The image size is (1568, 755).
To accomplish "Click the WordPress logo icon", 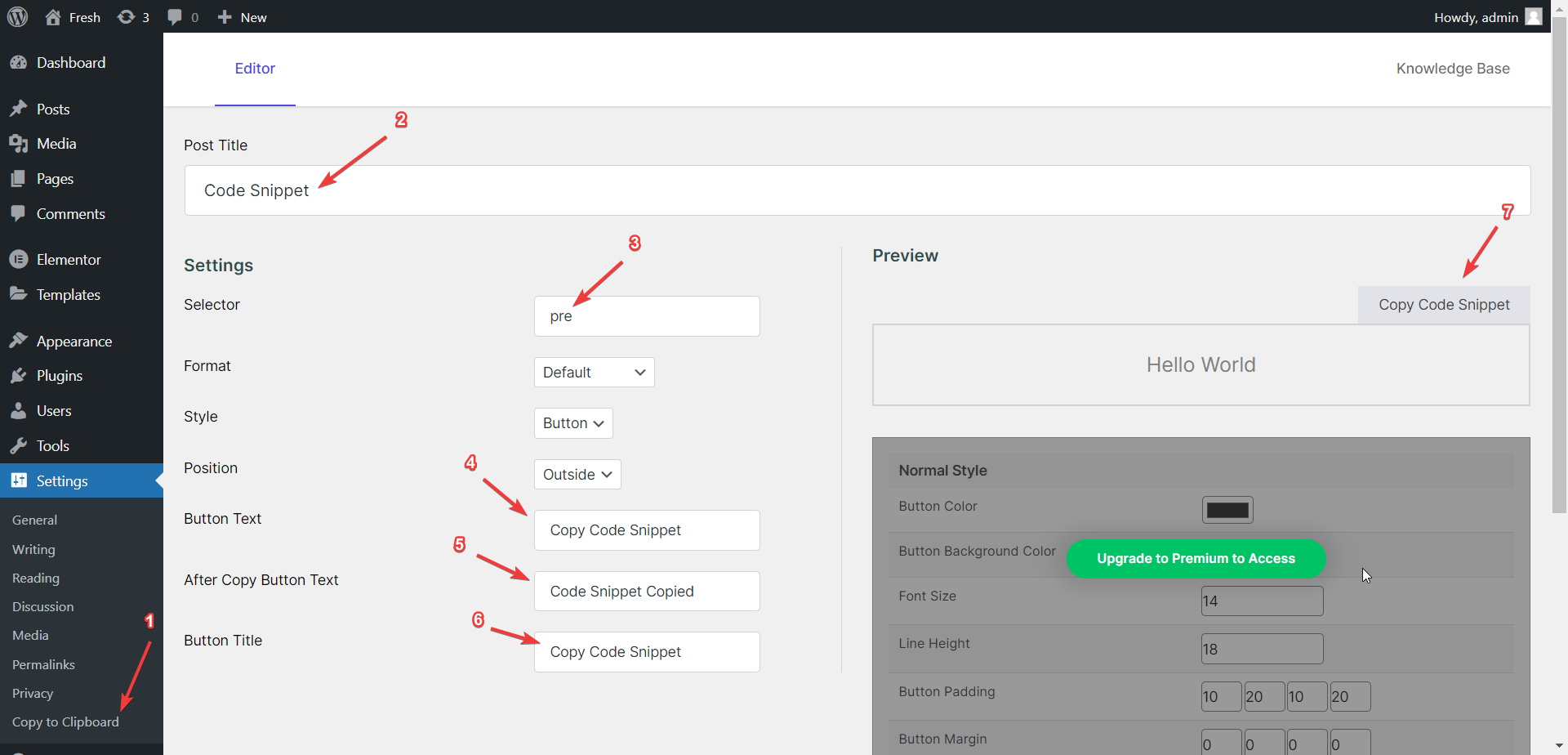I will pos(17,16).
